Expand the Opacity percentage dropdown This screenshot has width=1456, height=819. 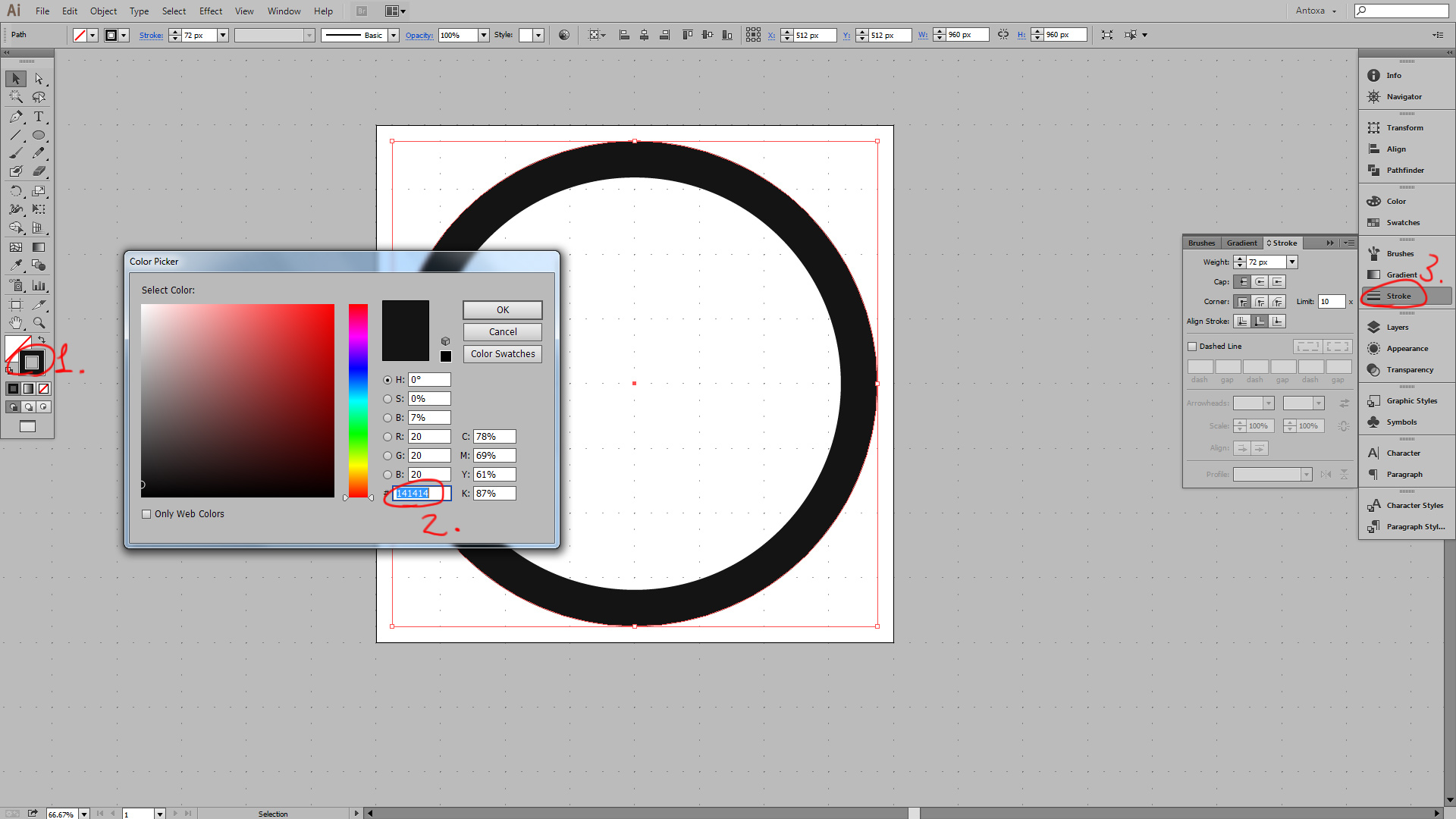pos(483,36)
